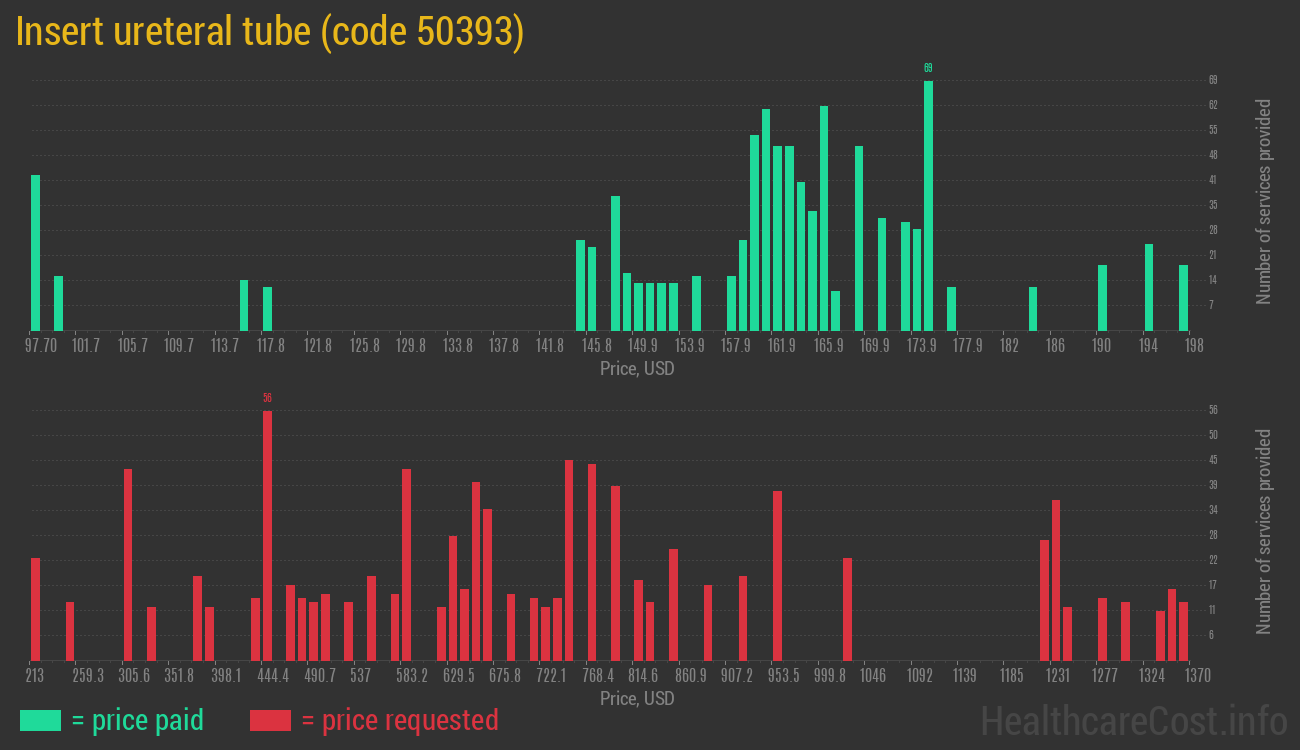
Task: Click the '= price paid' legend text
Action: pos(138,720)
